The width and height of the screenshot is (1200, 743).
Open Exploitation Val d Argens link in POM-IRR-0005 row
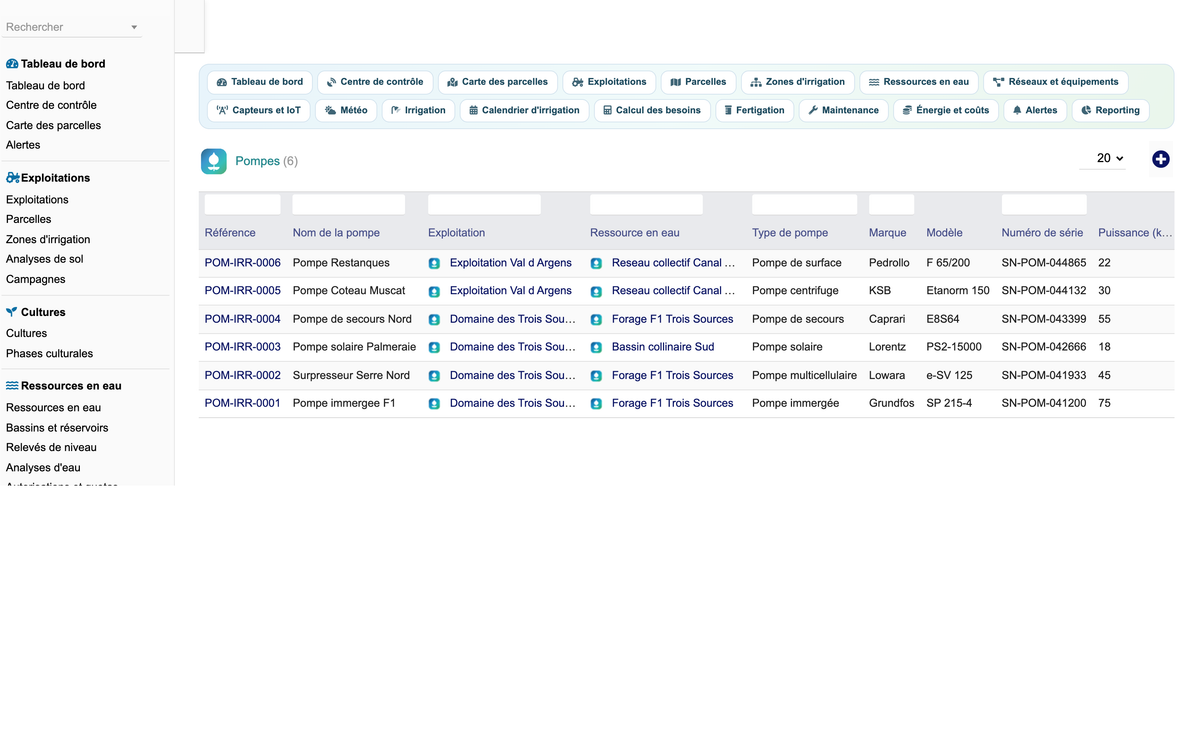coord(511,291)
